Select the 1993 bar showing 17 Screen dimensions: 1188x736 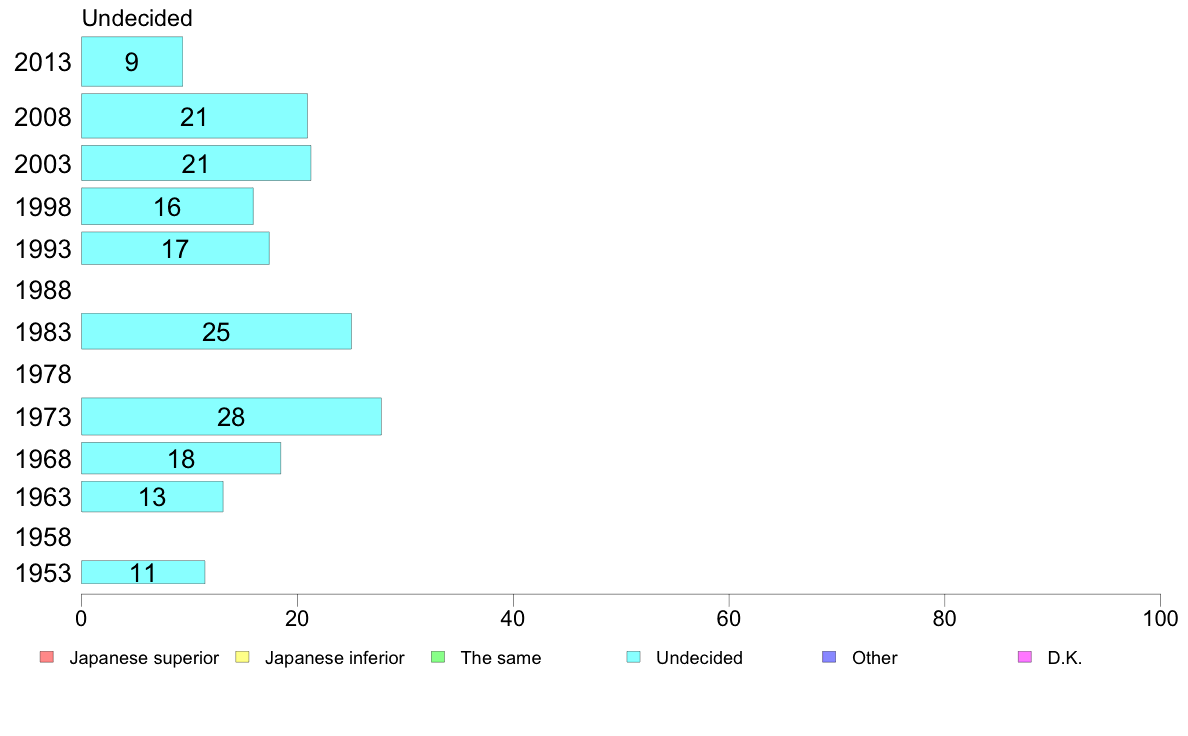coord(175,249)
